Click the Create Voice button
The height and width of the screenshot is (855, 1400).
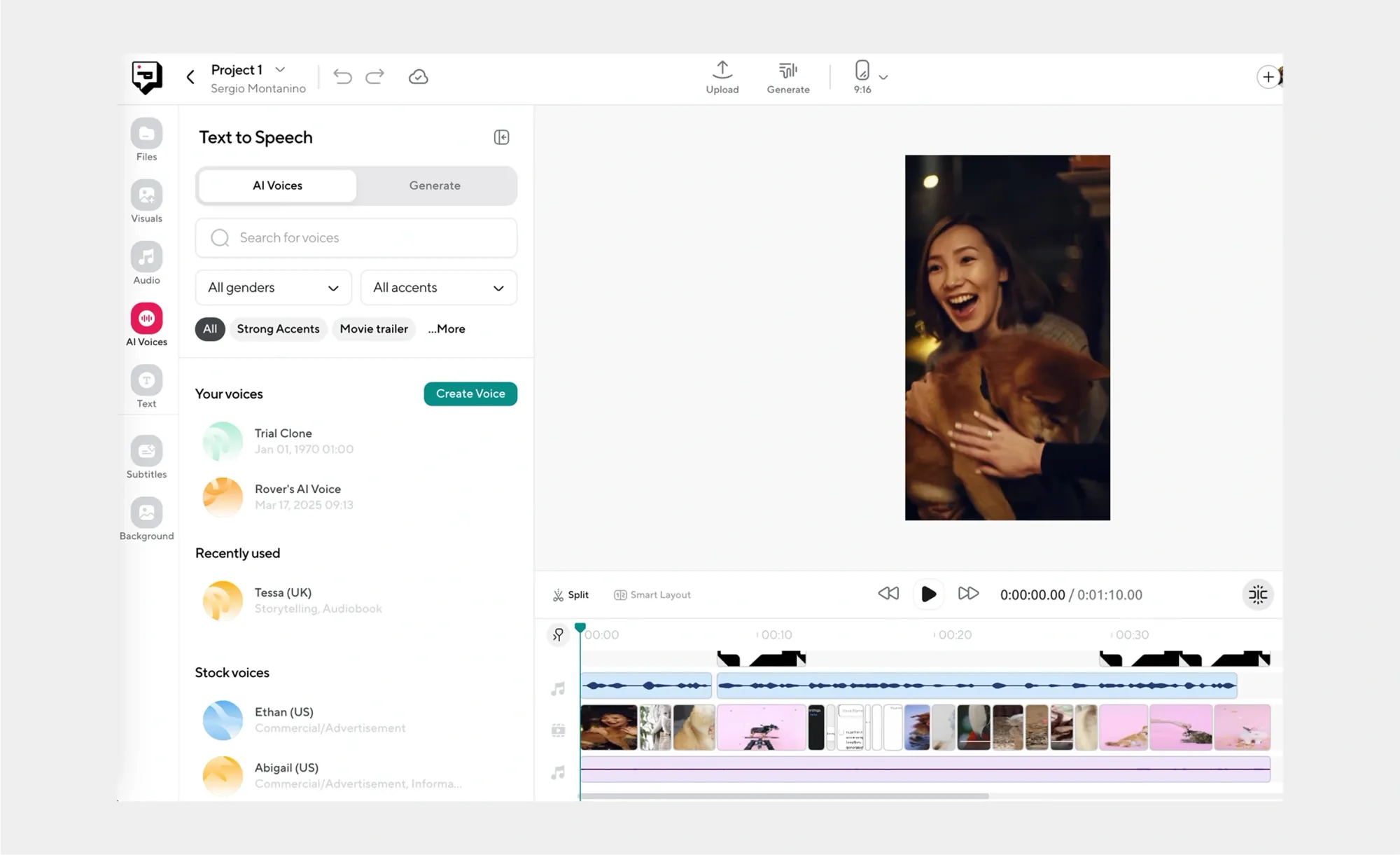click(x=470, y=394)
